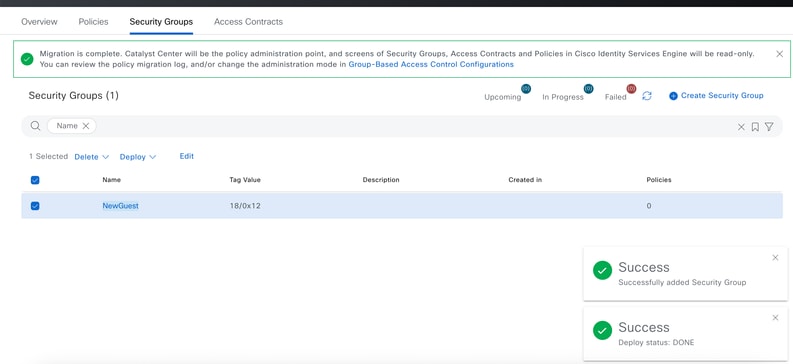This screenshot has height=364, width=793.
Task: Click the Policies column header
Action: [x=659, y=180]
